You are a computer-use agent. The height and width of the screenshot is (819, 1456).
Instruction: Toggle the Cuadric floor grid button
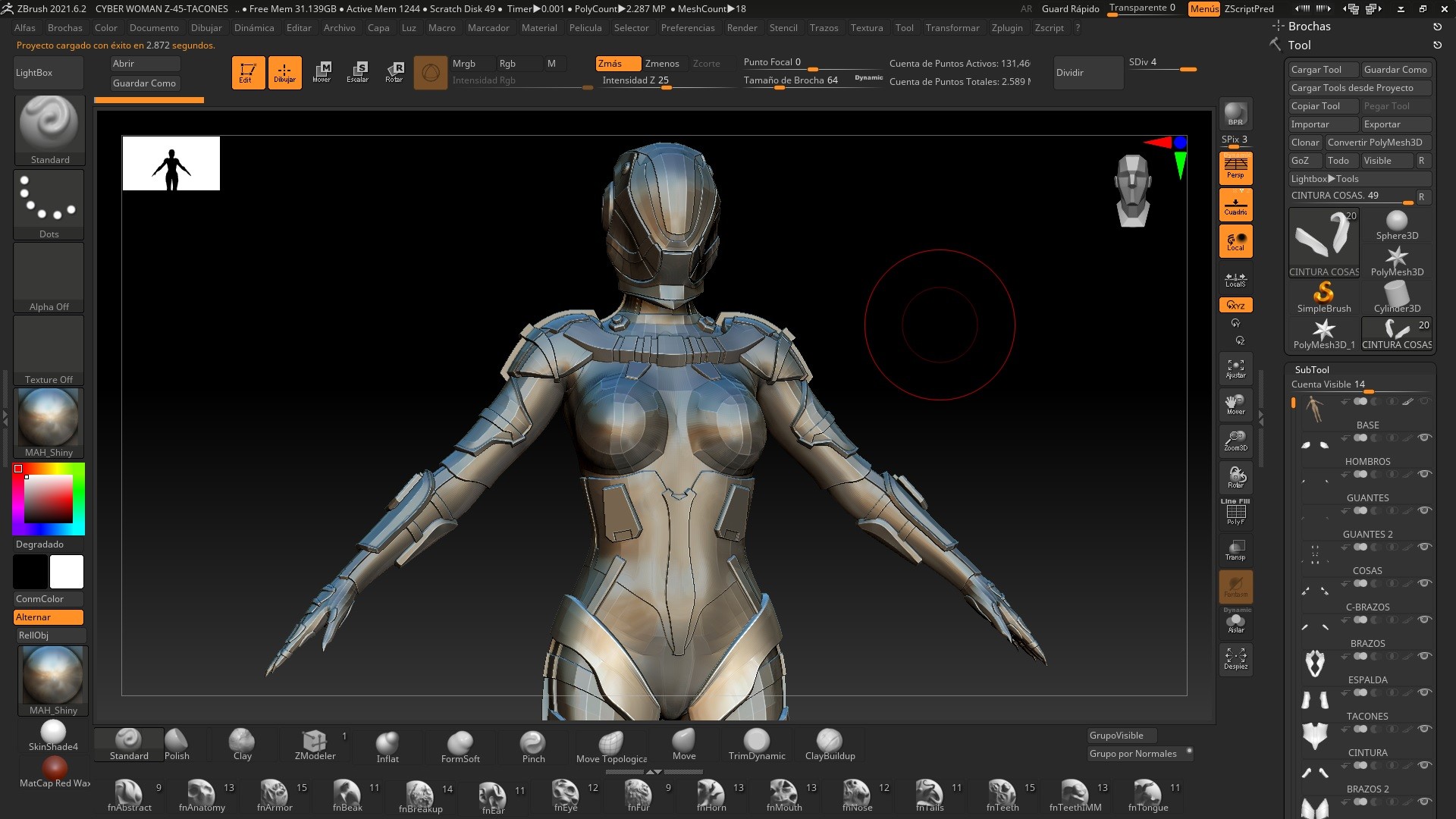tap(1235, 205)
